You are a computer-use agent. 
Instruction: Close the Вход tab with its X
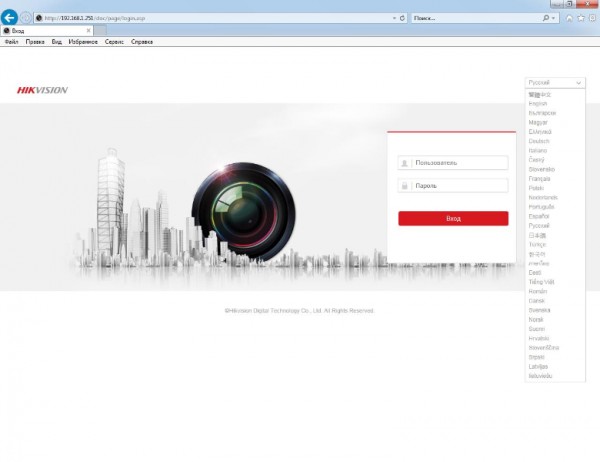[88, 31]
